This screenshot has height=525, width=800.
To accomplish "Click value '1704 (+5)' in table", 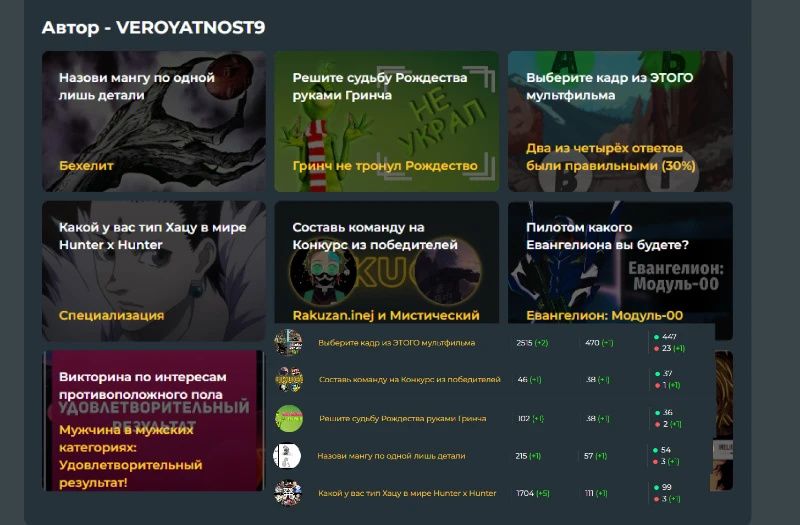I will [x=533, y=493].
